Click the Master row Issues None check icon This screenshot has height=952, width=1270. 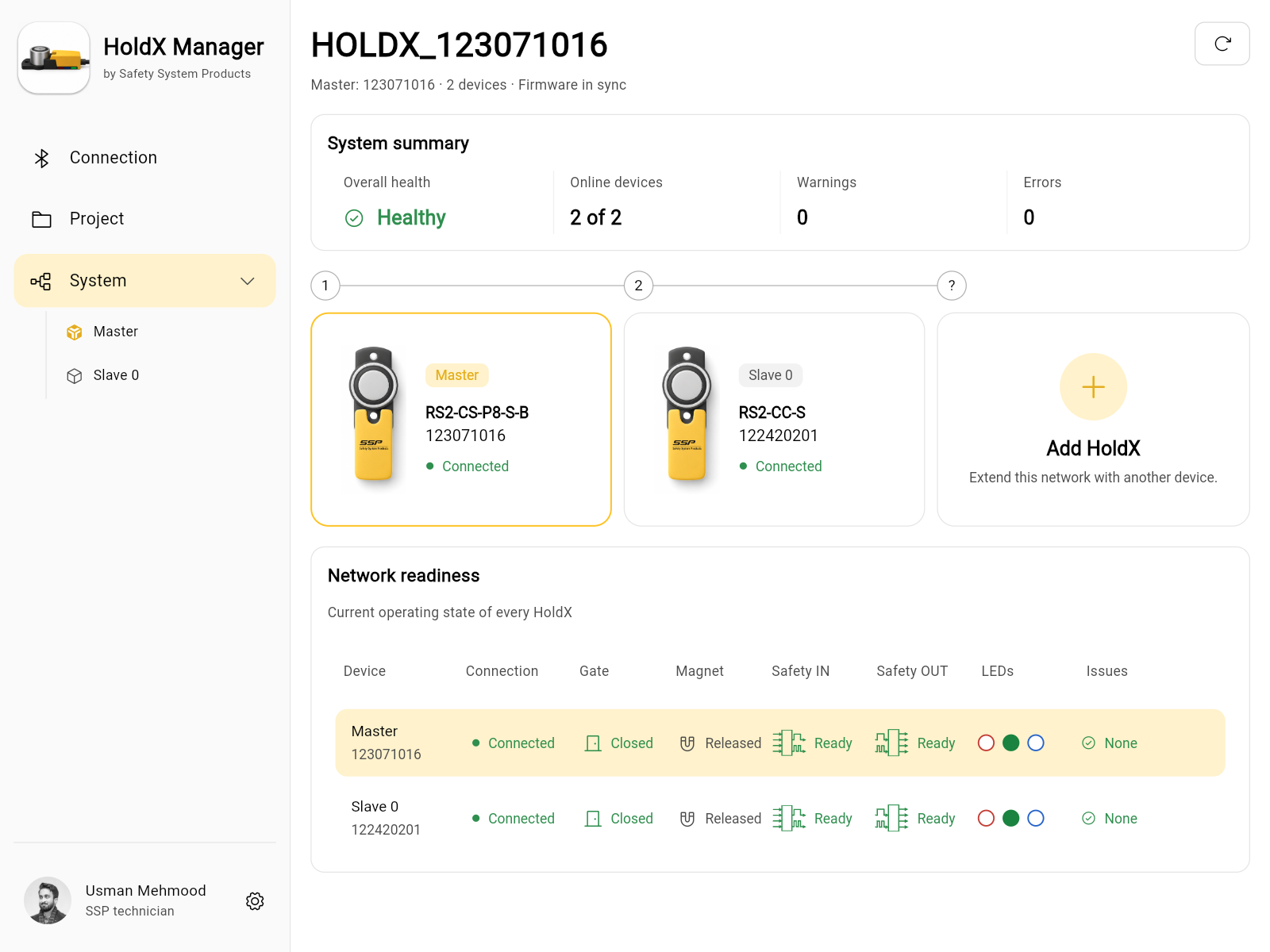(x=1089, y=743)
